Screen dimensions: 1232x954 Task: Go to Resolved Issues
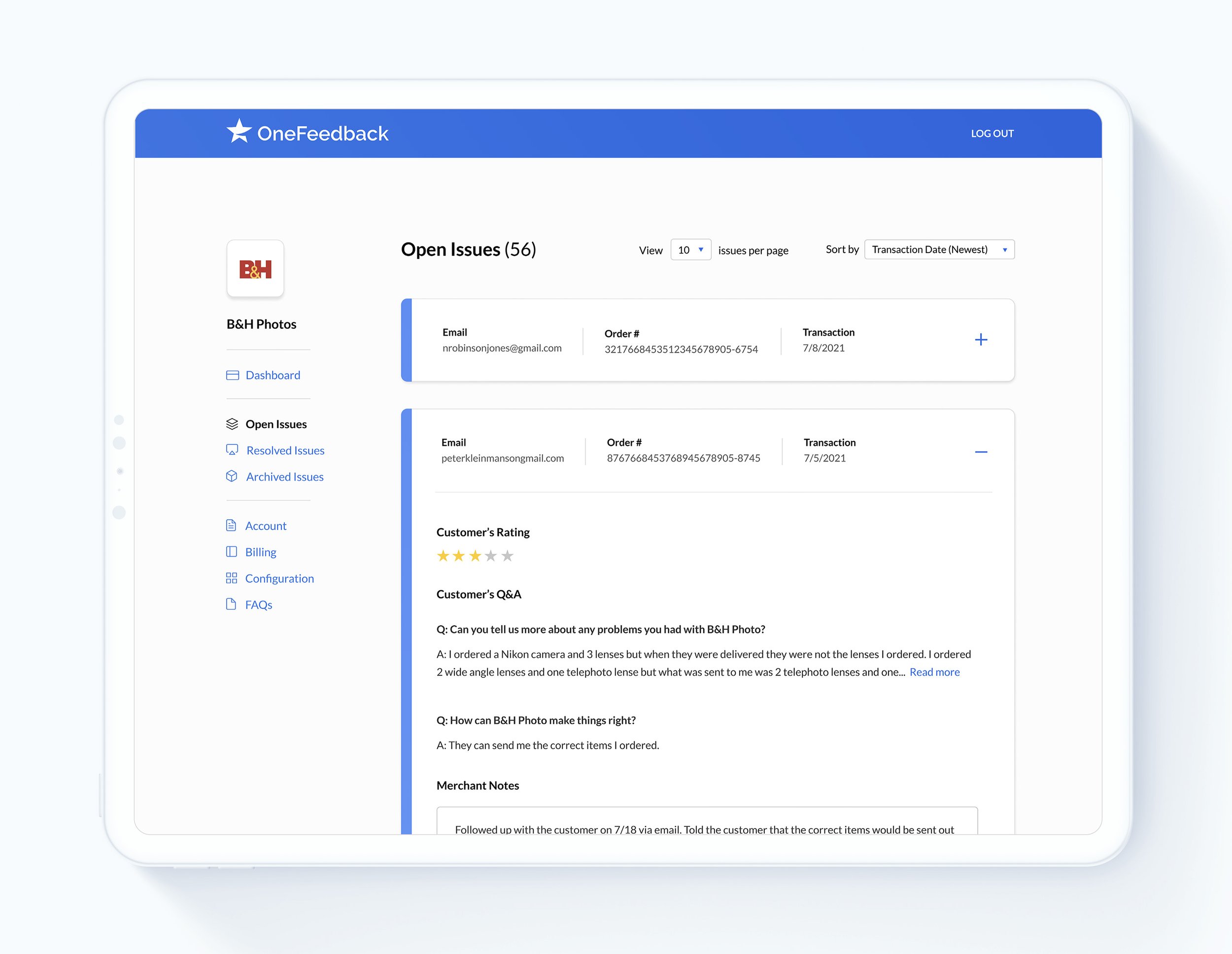285,451
